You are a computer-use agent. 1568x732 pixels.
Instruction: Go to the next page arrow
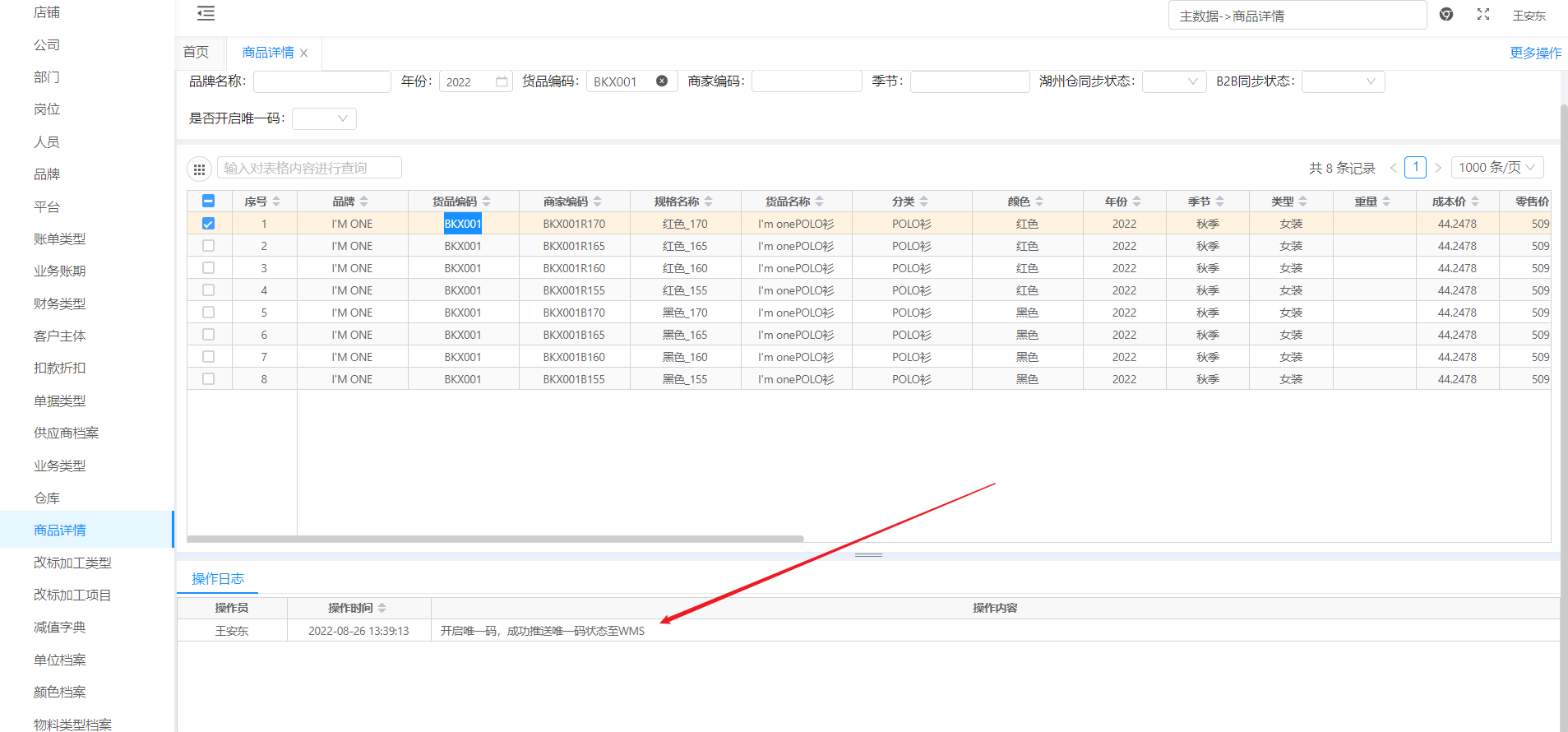[1438, 168]
